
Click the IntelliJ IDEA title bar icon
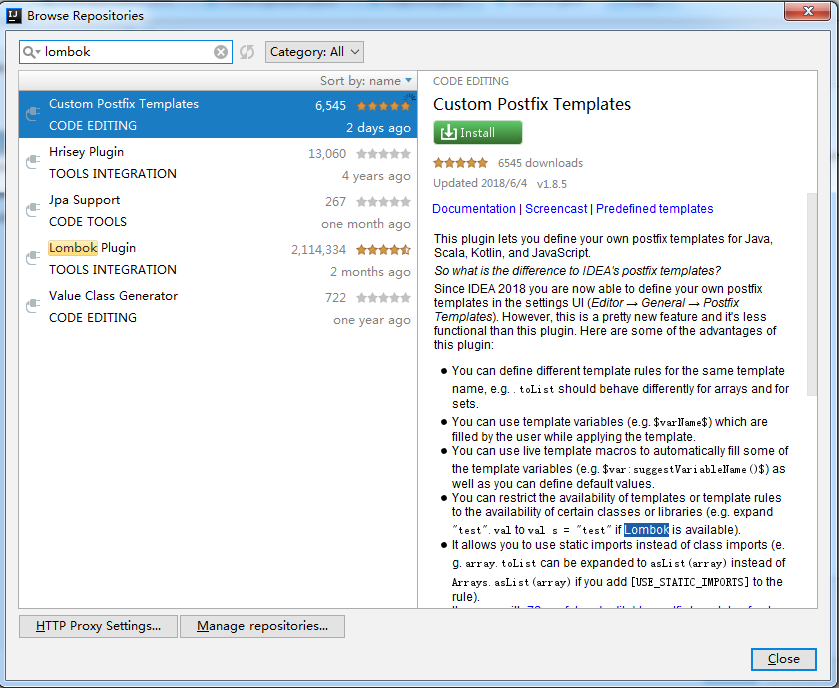(x=13, y=16)
